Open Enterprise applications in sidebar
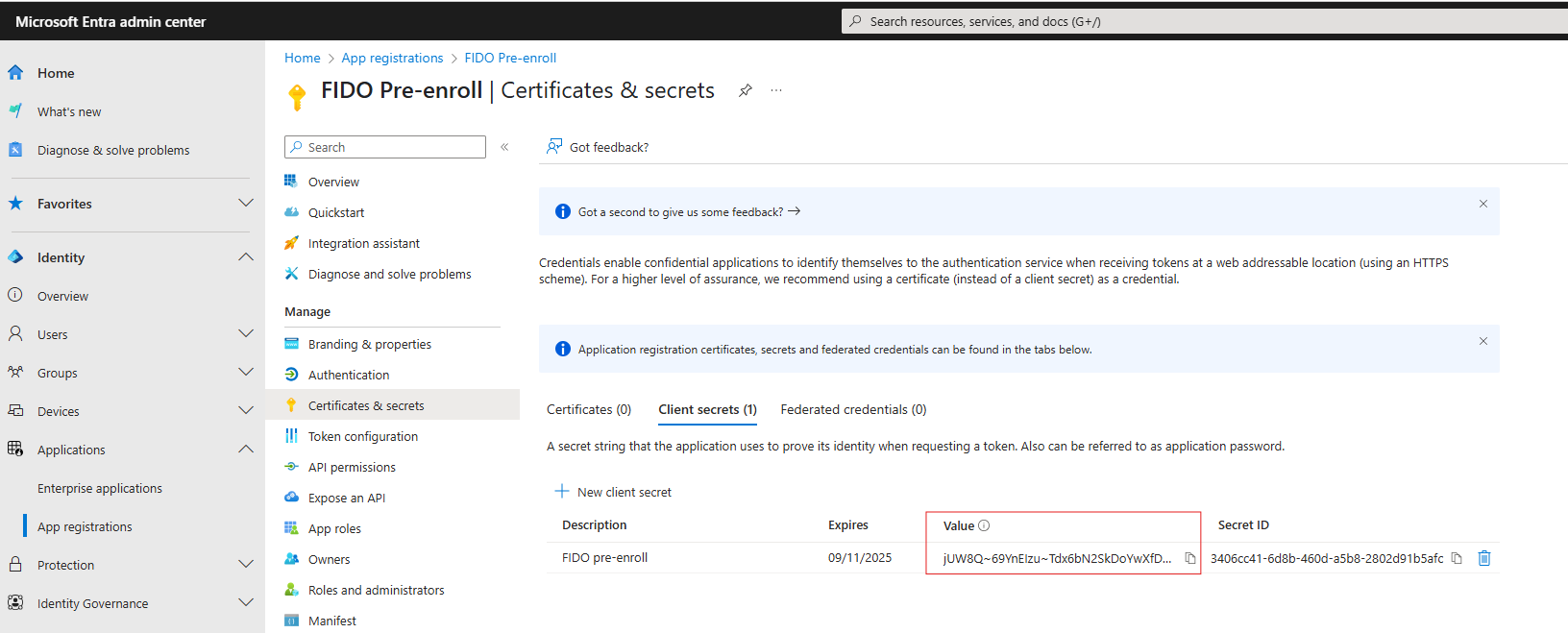 pyautogui.click(x=100, y=488)
